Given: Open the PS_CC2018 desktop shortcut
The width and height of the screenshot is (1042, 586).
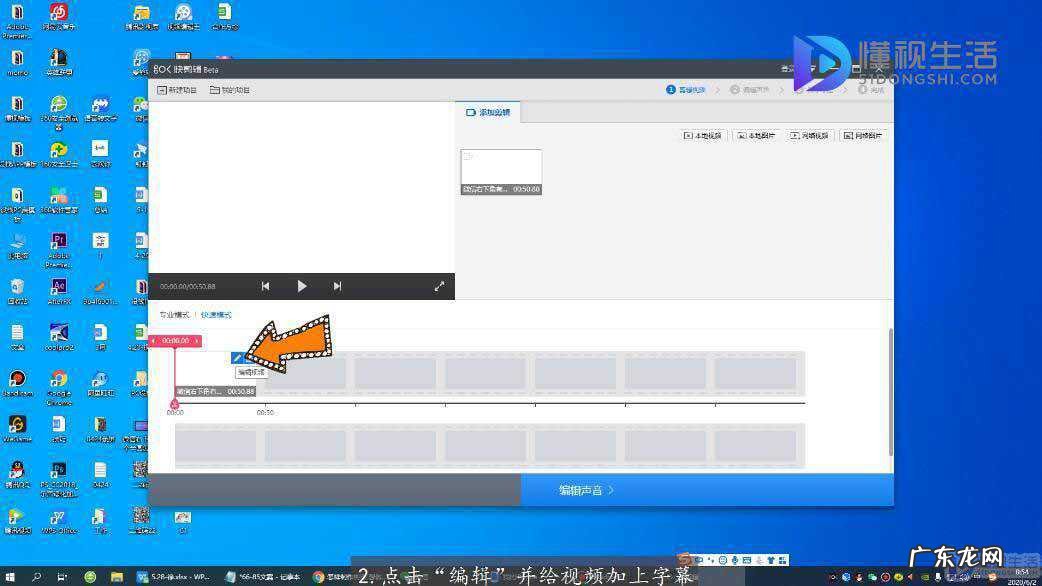Looking at the screenshot, I should pos(58,478).
